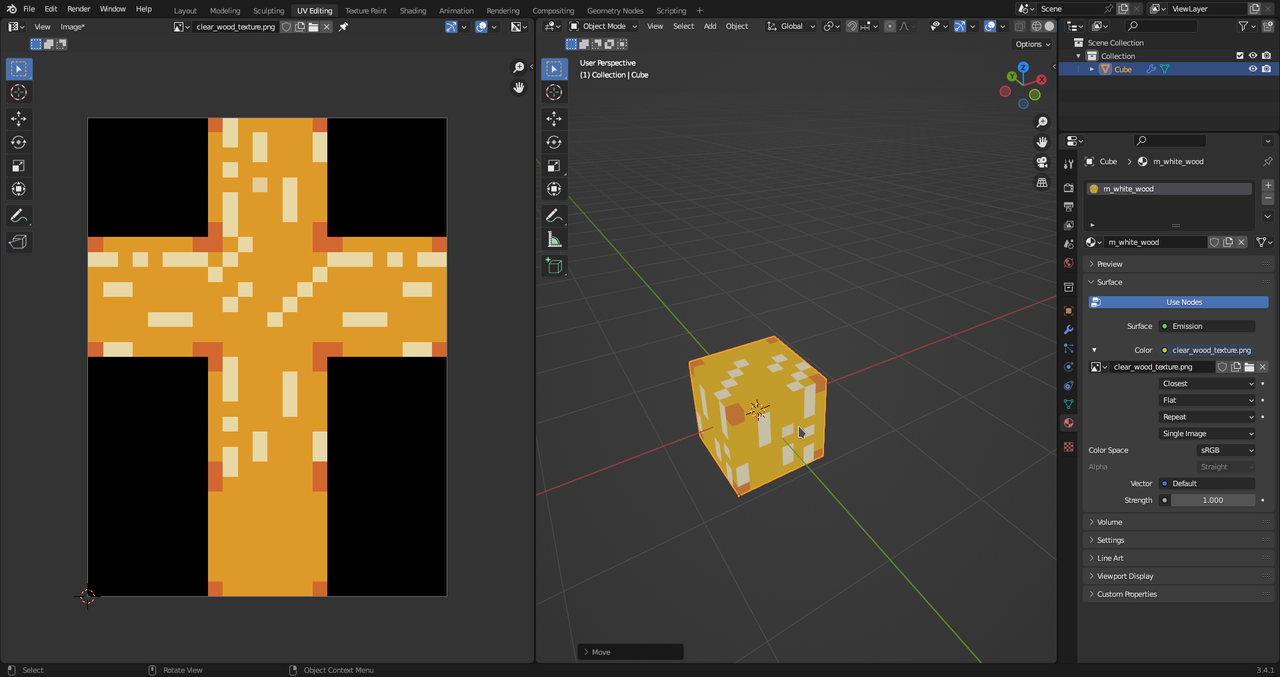This screenshot has width=1280, height=677.
Task: Switch to the Geometry Nodes workspace tab
Action: (x=615, y=10)
